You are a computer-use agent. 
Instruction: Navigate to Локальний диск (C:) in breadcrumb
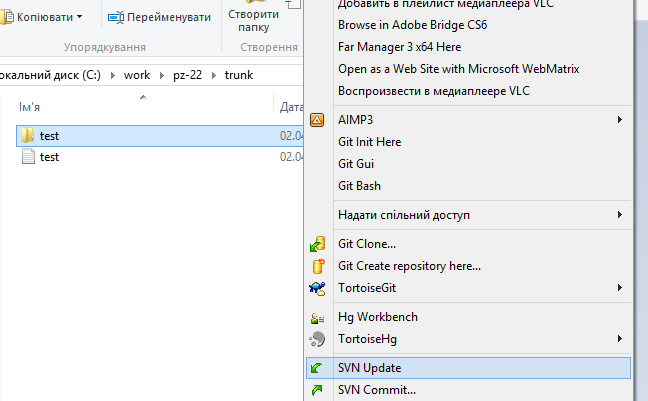(50, 75)
